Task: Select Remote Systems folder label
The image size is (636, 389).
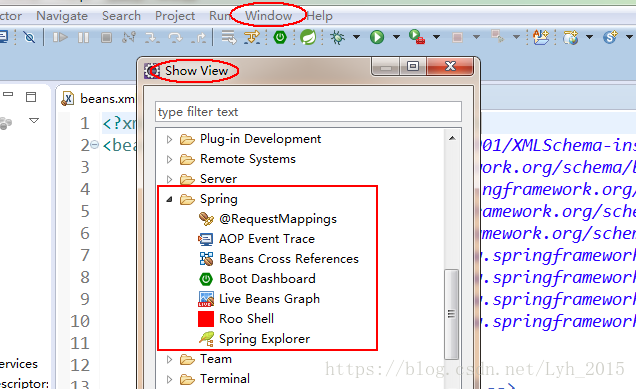Action: coord(248,159)
